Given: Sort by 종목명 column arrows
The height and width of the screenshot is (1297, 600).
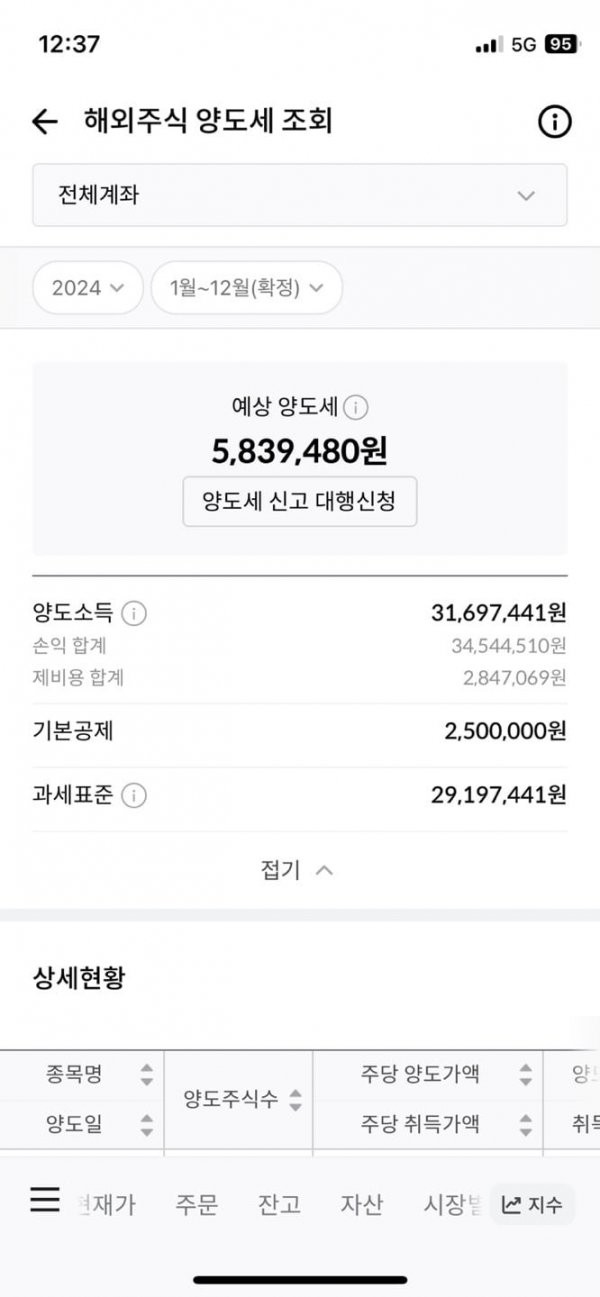Looking at the screenshot, I should tap(147, 1075).
